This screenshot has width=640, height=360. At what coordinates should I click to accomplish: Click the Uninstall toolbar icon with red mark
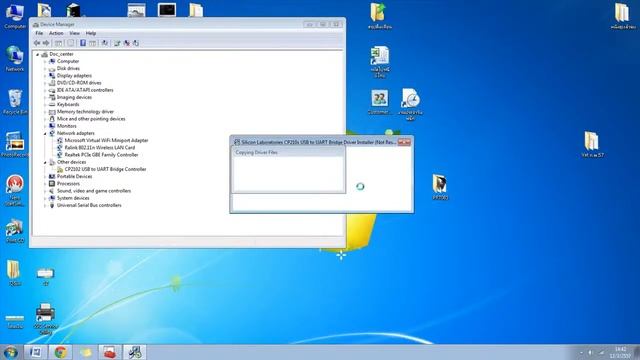pos(127,43)
